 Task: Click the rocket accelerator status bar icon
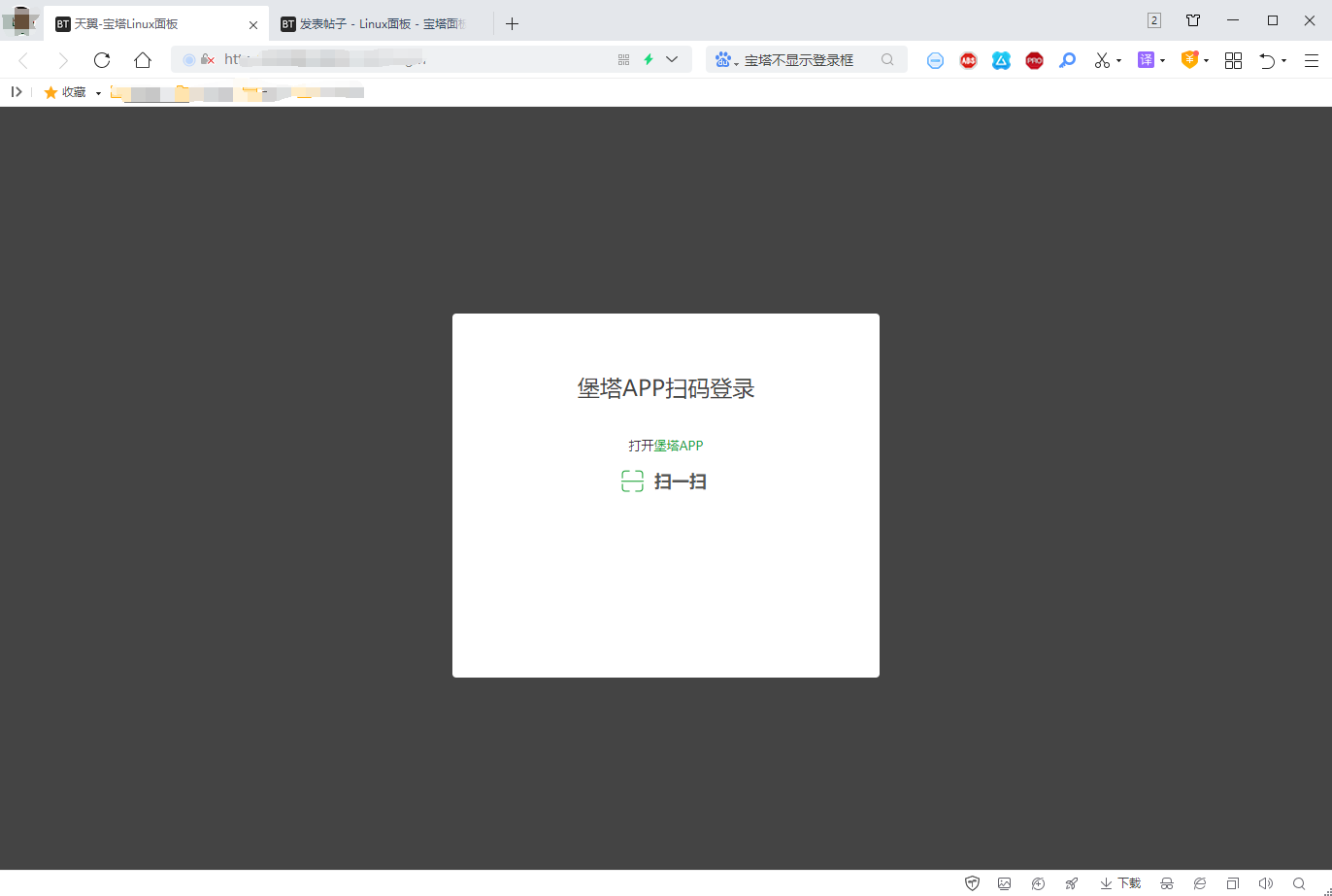coord(1071,883)
